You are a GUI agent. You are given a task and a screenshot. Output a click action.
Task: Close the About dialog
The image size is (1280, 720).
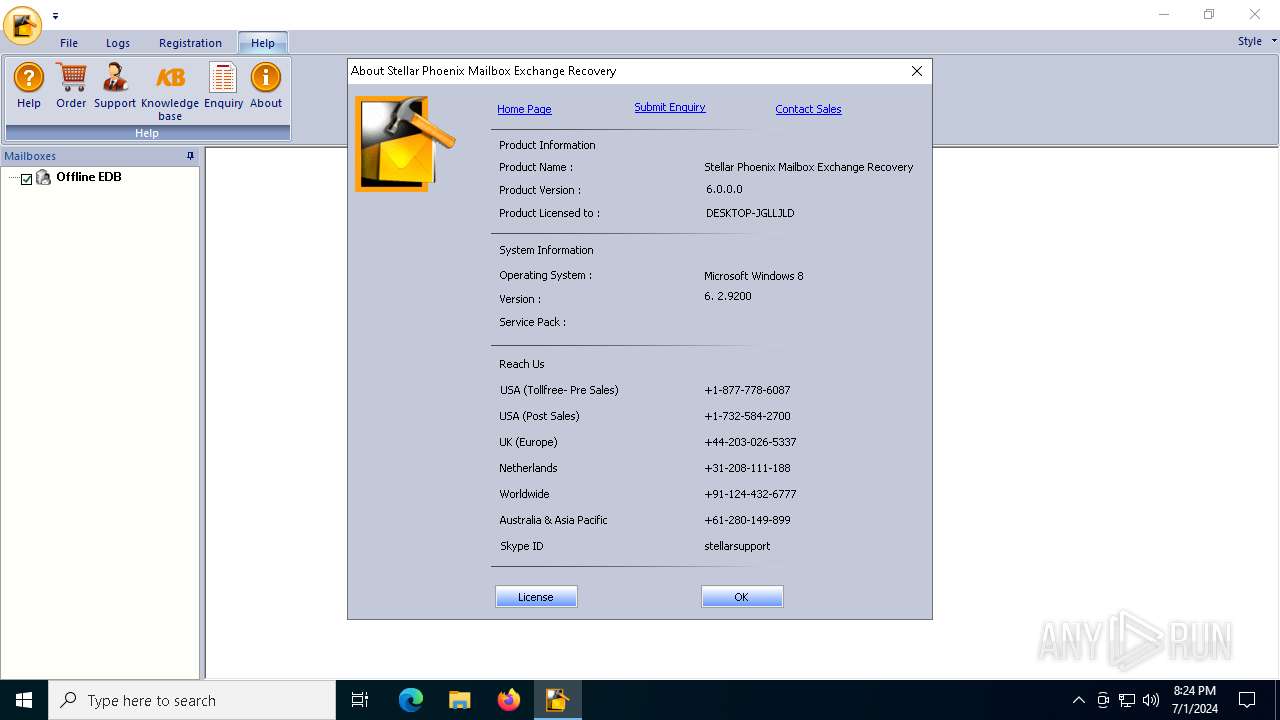[x=917, y=71]
